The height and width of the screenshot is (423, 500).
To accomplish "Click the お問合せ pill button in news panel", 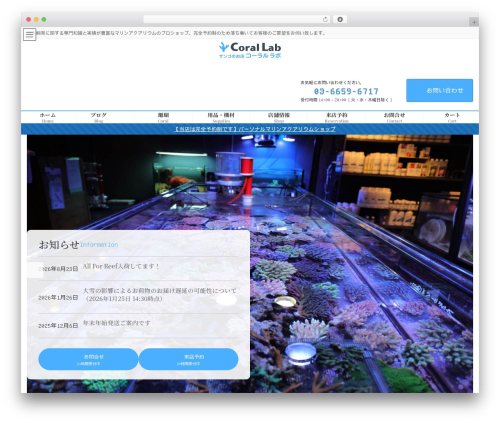I will [x=88, y=359].
